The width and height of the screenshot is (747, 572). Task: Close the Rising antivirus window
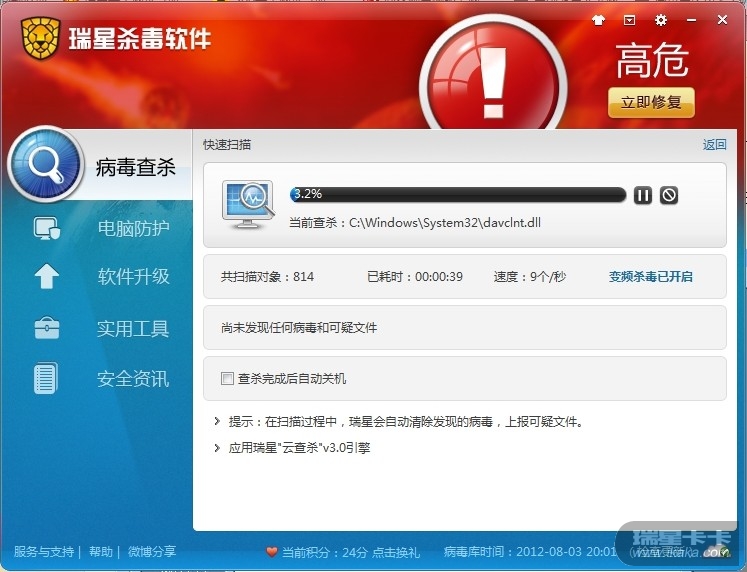click(x=722, y=20)
